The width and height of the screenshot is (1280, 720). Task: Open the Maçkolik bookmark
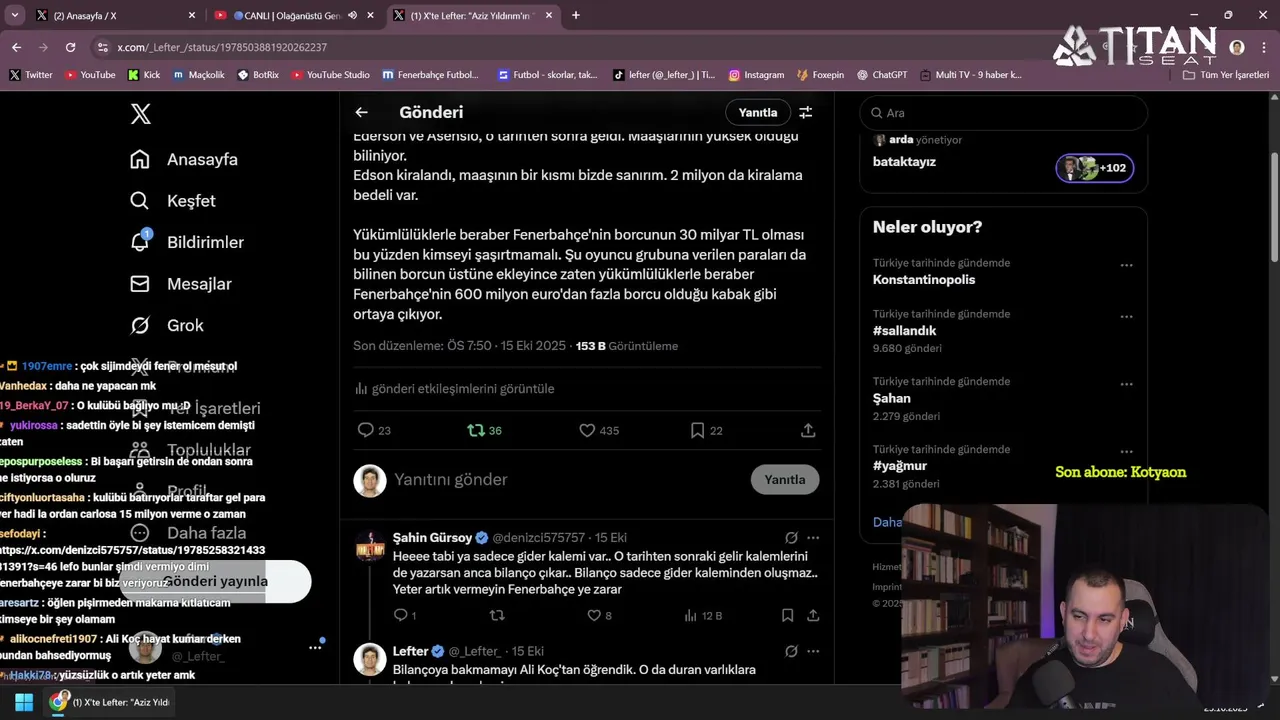click(199, 75)
